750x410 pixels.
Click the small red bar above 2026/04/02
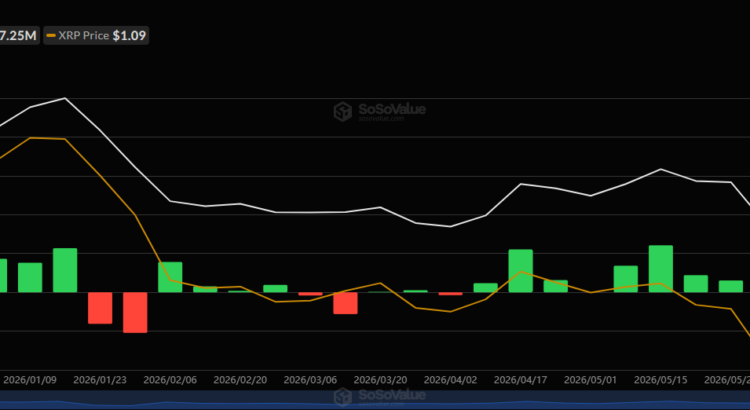point(451,294)
